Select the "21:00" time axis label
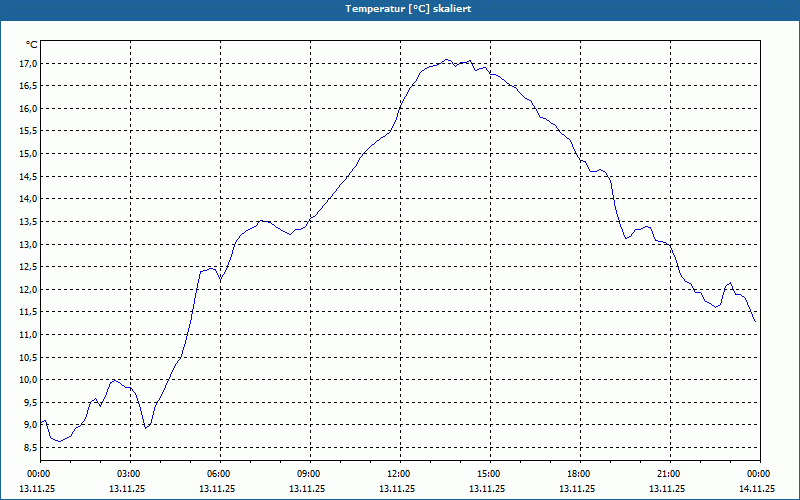 667,474
